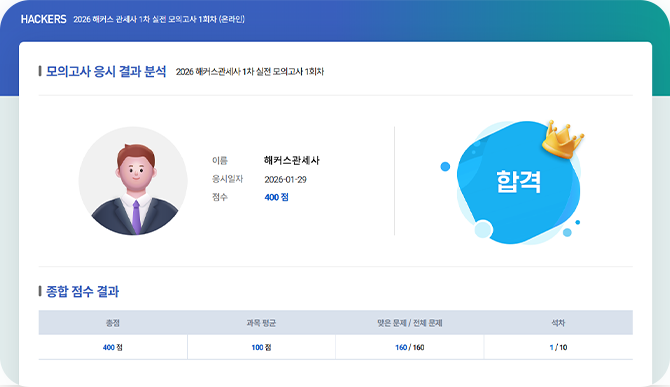Click the 400 점 score next to the 점수 label

[276, 197]
